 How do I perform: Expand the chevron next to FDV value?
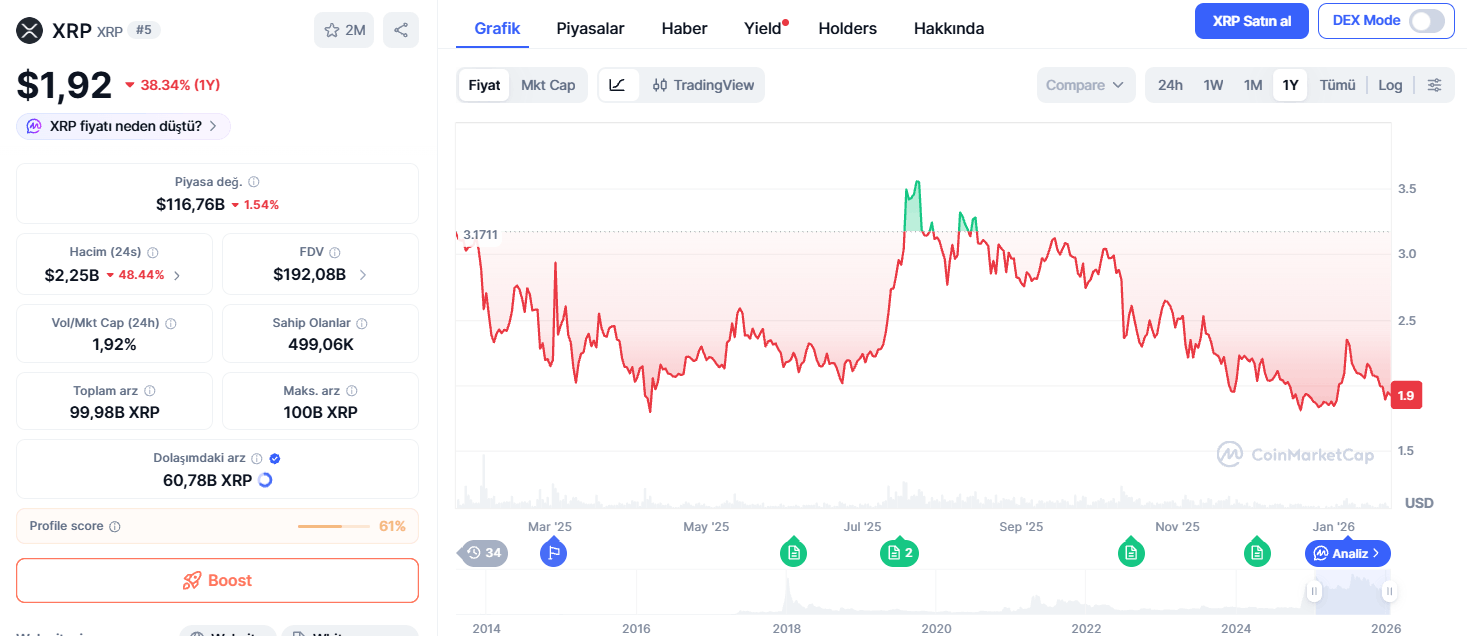362,275
